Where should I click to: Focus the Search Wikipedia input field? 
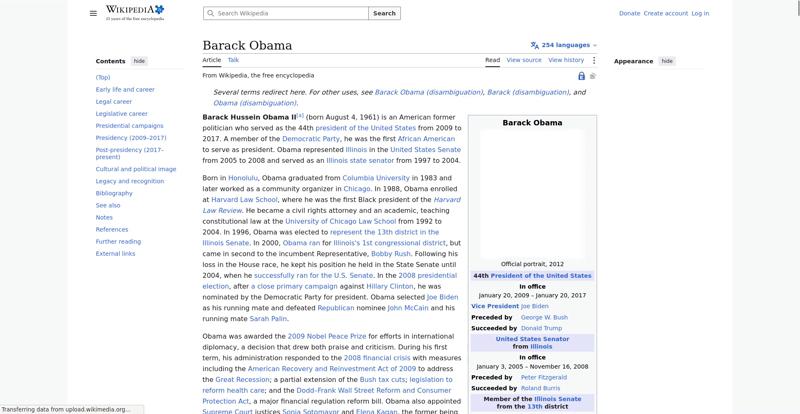[x=286, y=13]
